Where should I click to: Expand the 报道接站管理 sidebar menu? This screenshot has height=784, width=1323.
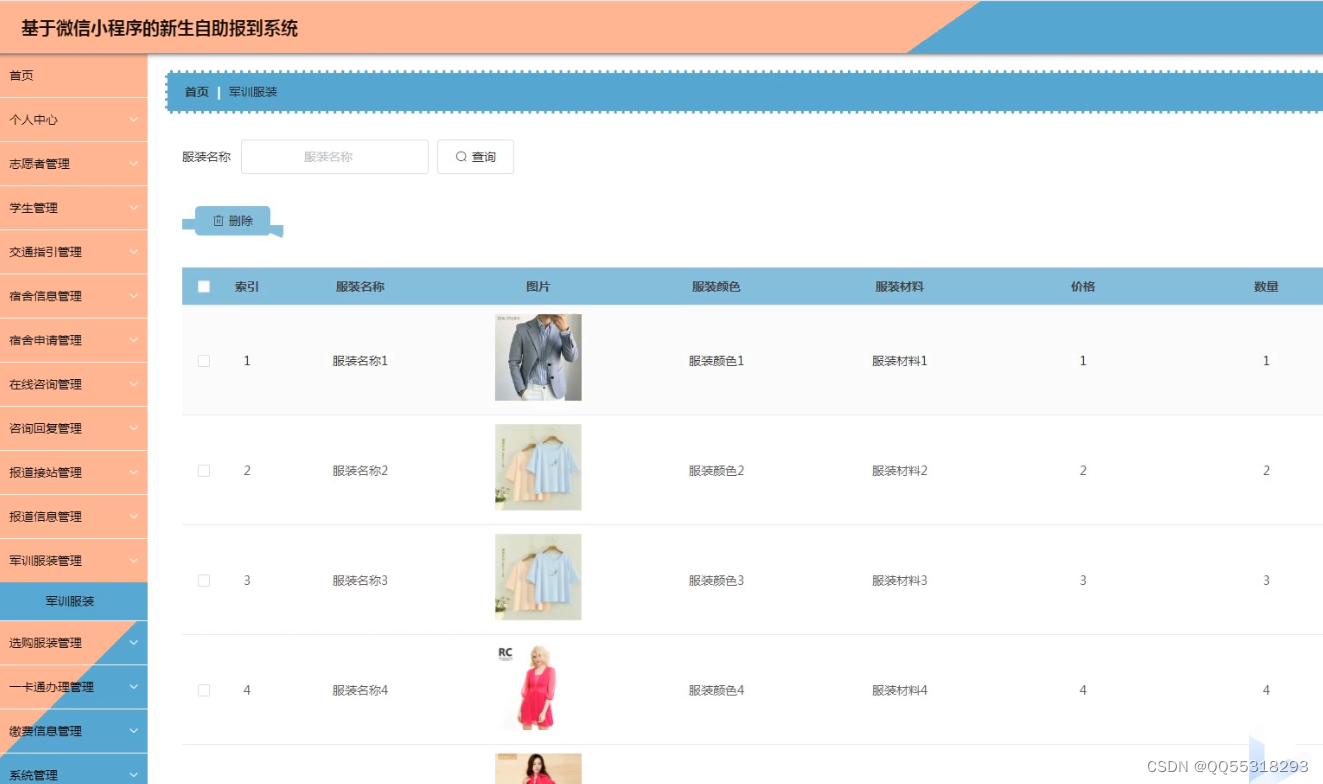(x=74, y=472)
